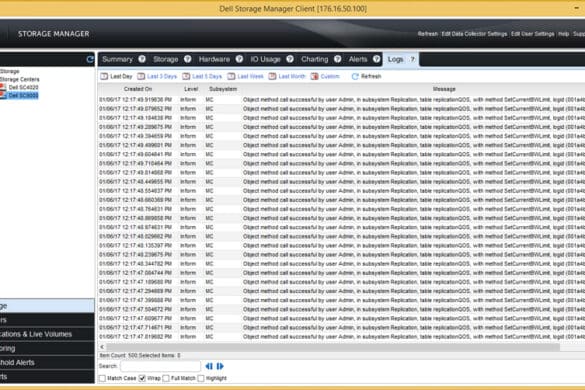Set a Custom log time range
Image resolution: width=585 pixels, height=390 pixels.
coord(330,76)
